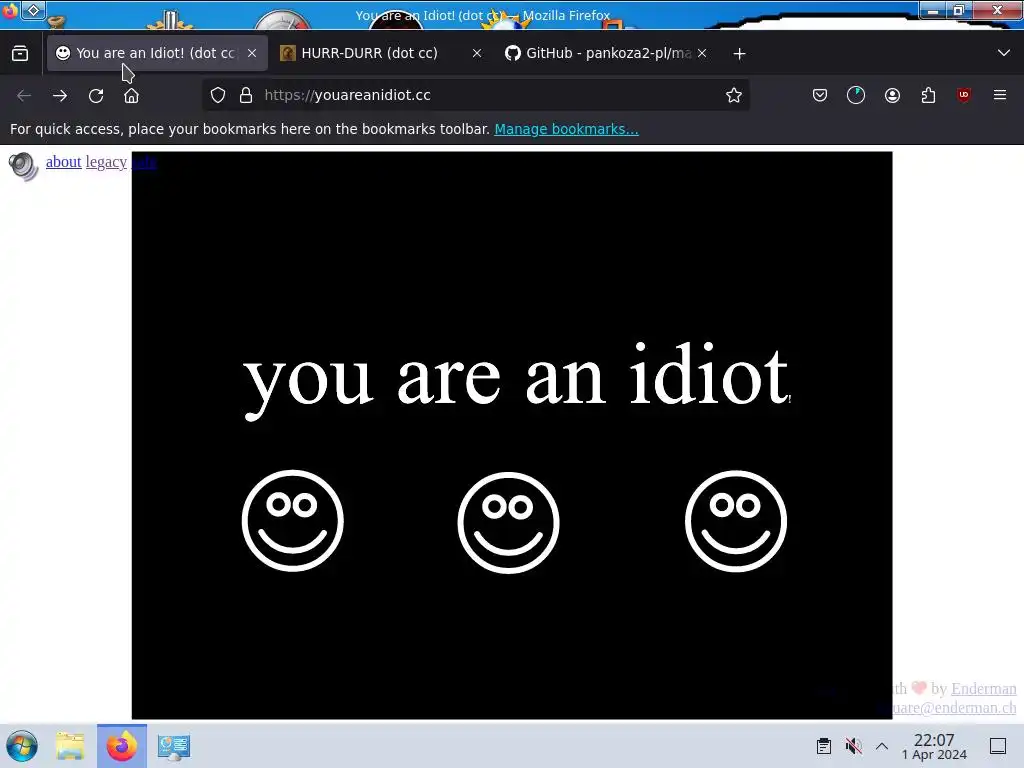The height and width of the screenshot is (768, 1024).
Task: Open the circular progress extension icon
Action: 856,95
